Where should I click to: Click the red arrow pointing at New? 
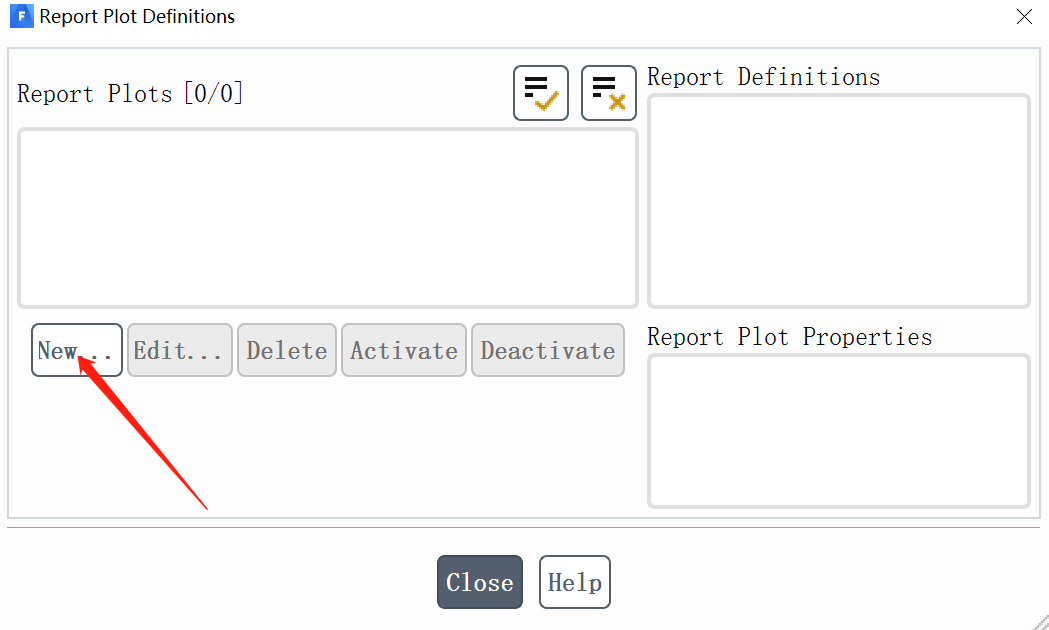point(143,429)
